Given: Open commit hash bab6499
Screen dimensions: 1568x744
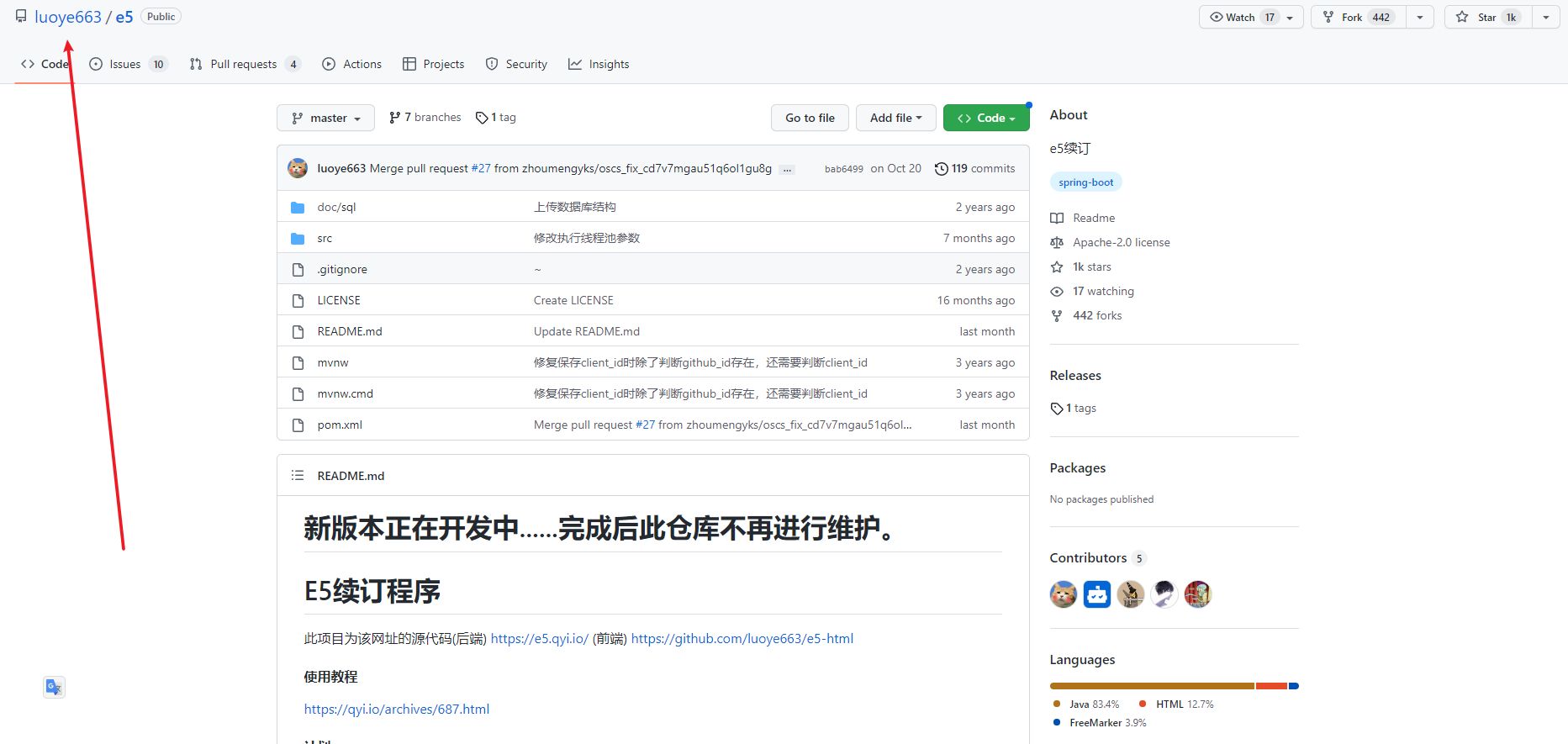Looking at the screenshot, I should point(844,169).
